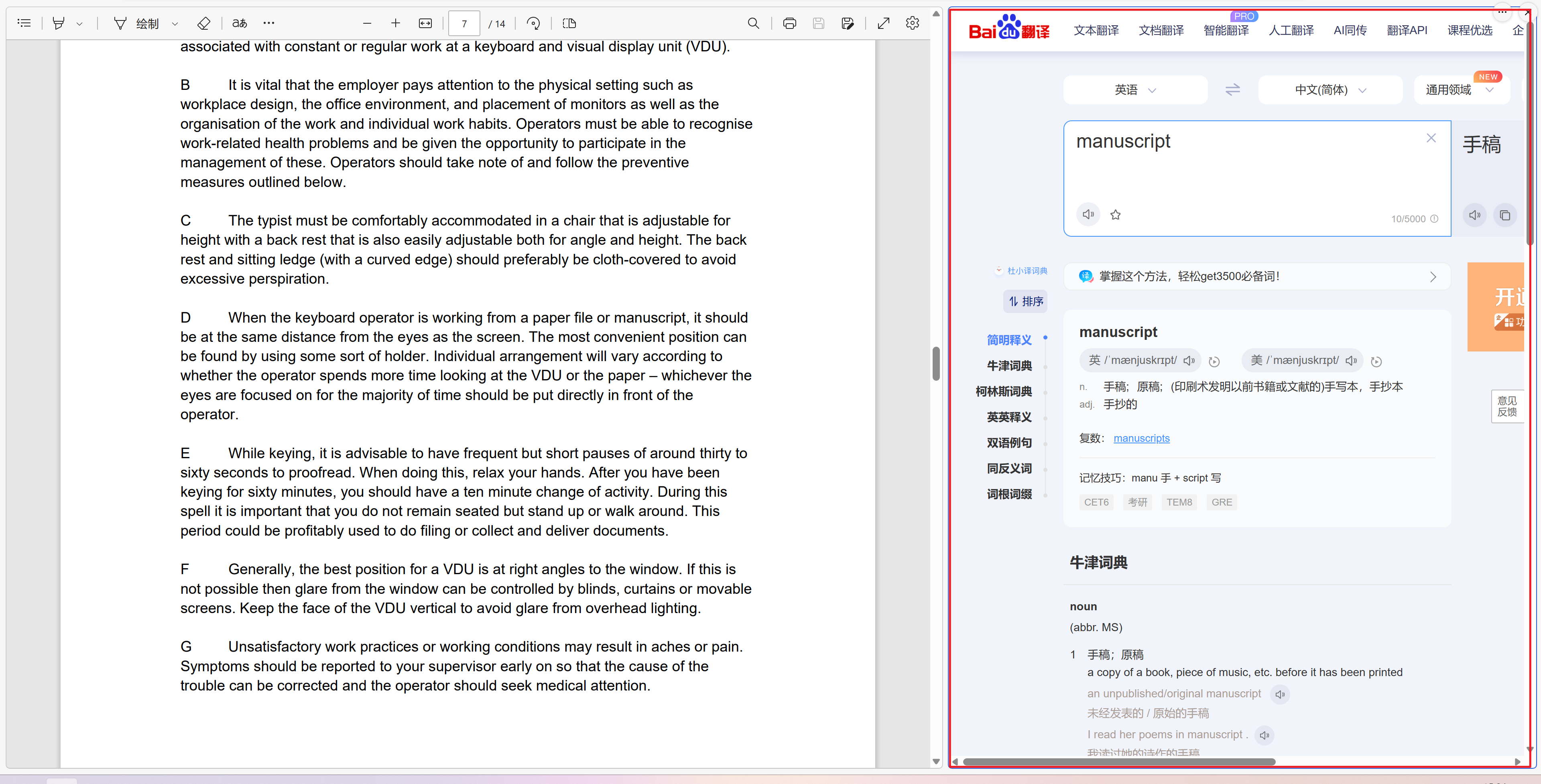Viewport: 1541px width, 784px height.
Task: Expand the 中文(简体) target language dropdown
Action: pos(1330,90)
